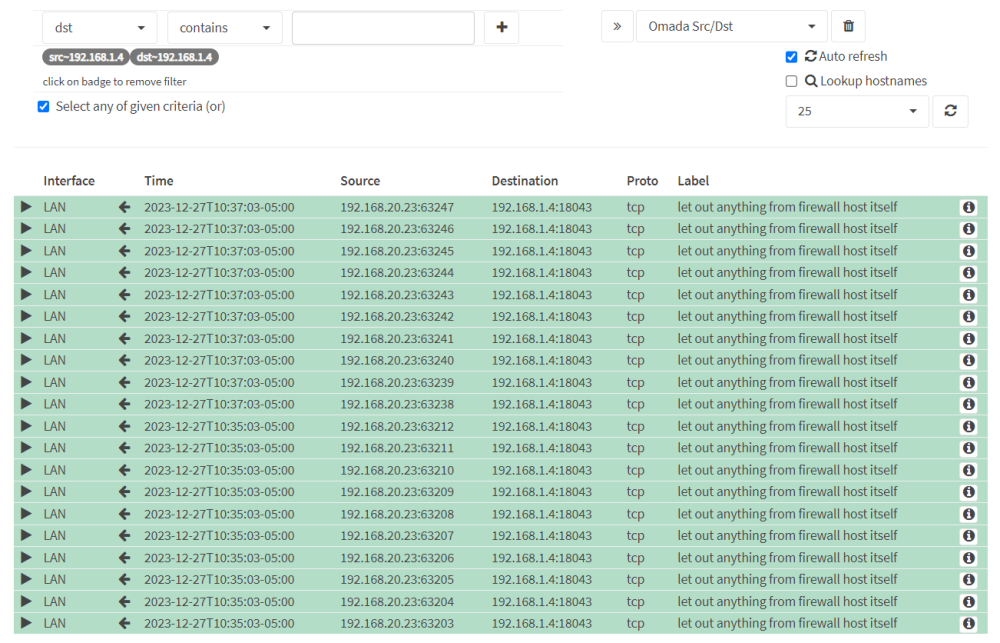Expand the log row with port 63246
The width and height of the screenshot is (1000, 643).
(26, 228)
